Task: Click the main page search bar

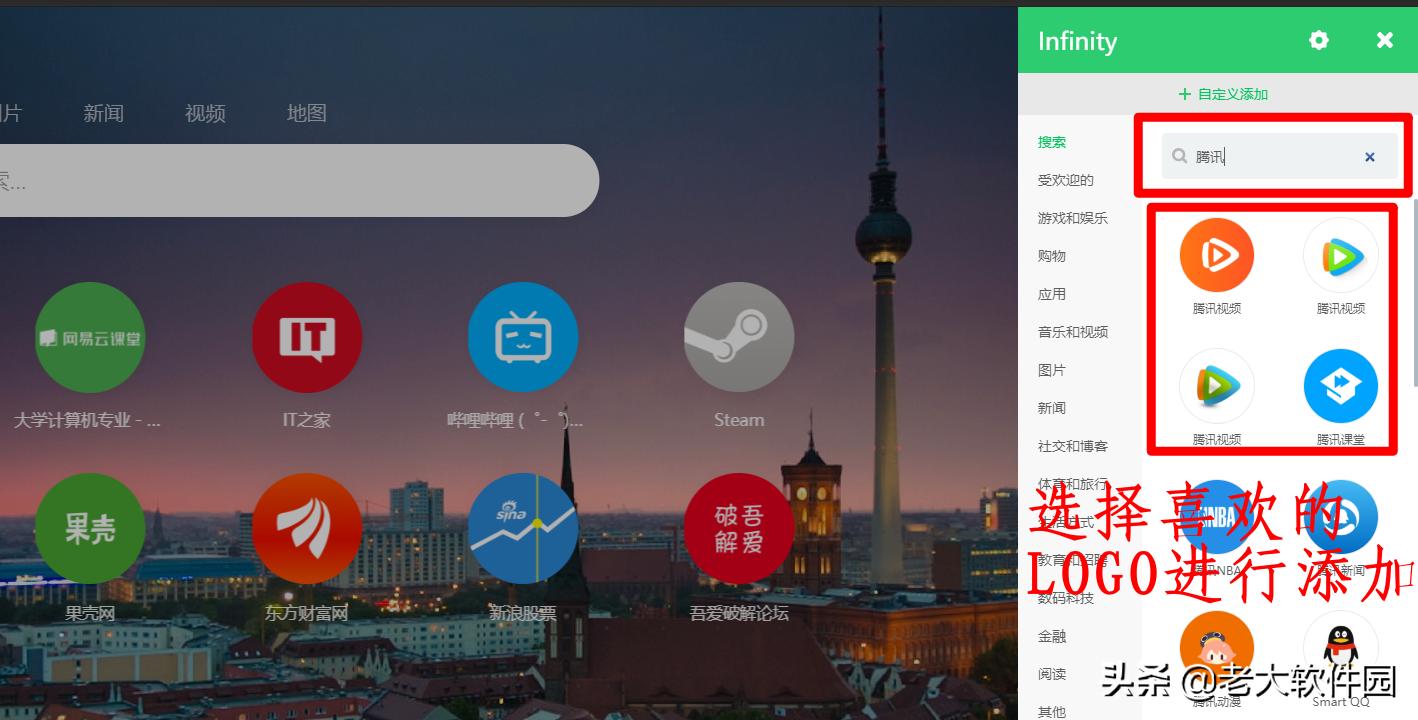Action: 299,180
